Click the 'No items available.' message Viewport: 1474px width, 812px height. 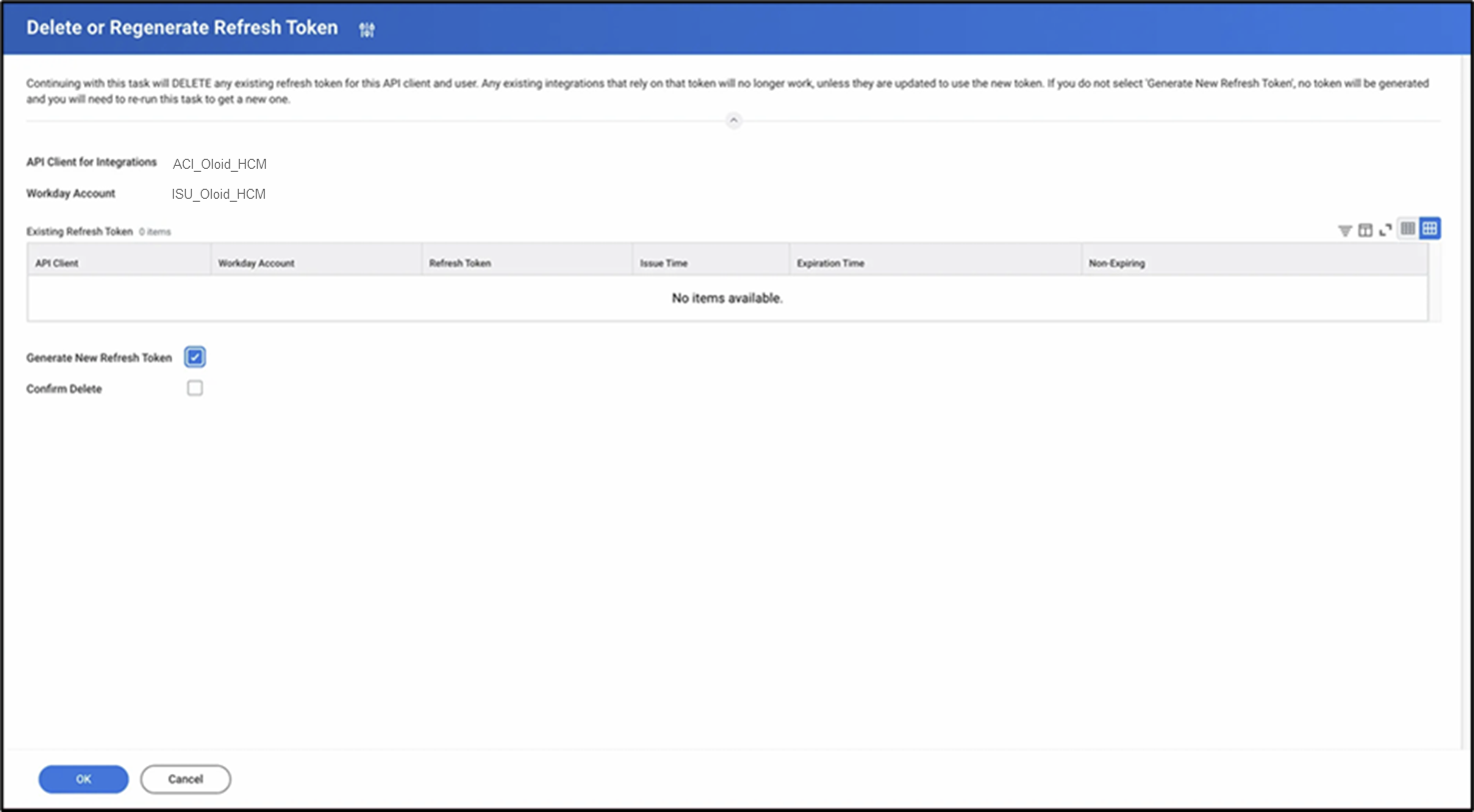(x=728, y=298)
